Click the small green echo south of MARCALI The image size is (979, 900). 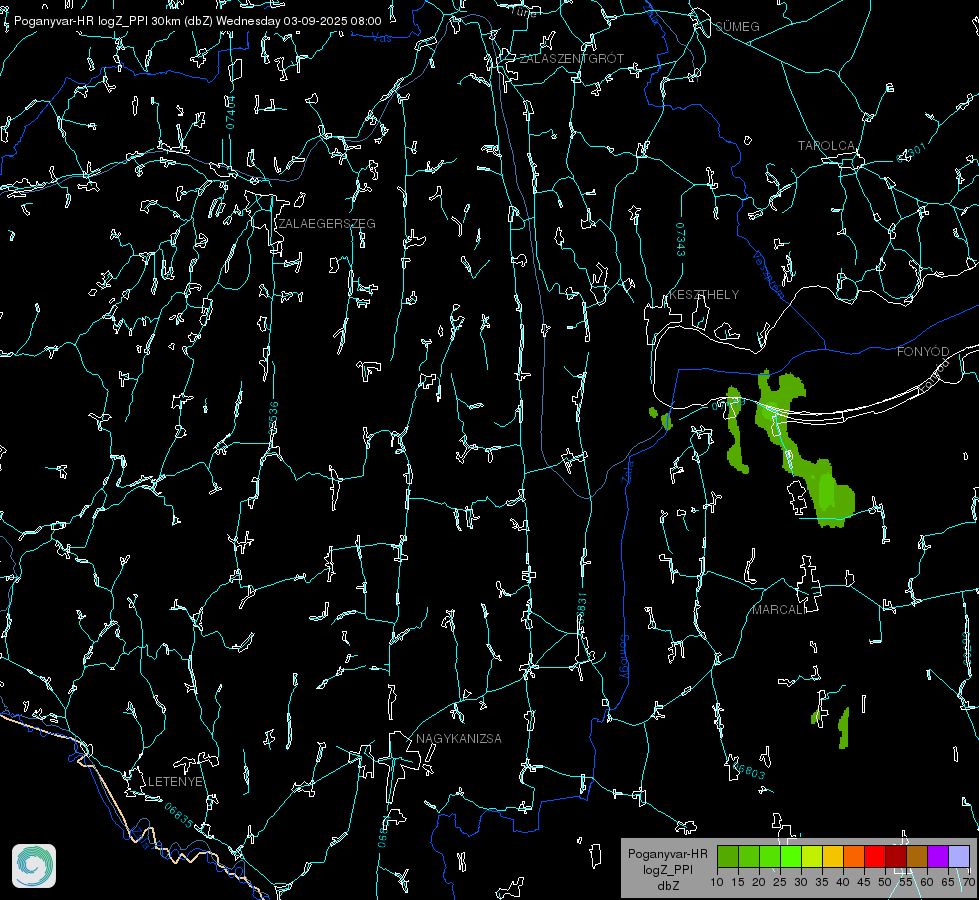tap(844, 728)
